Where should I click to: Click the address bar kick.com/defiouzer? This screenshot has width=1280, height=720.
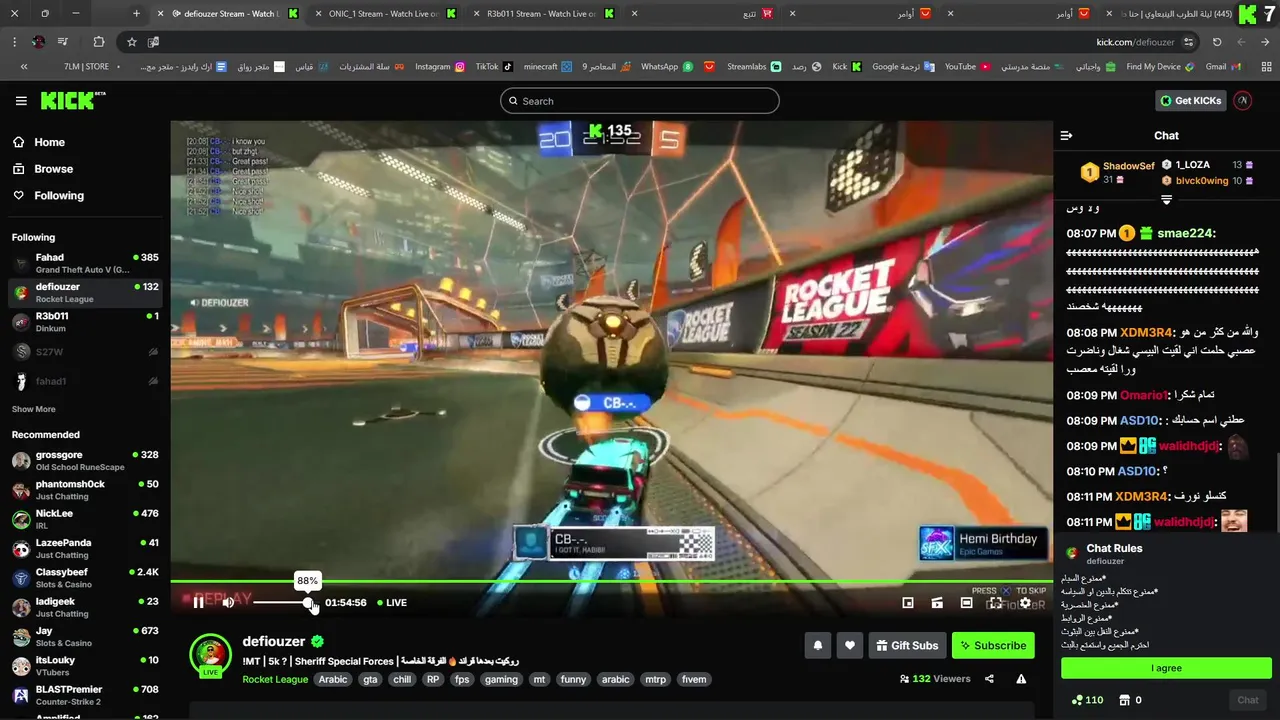point(1135,42)
